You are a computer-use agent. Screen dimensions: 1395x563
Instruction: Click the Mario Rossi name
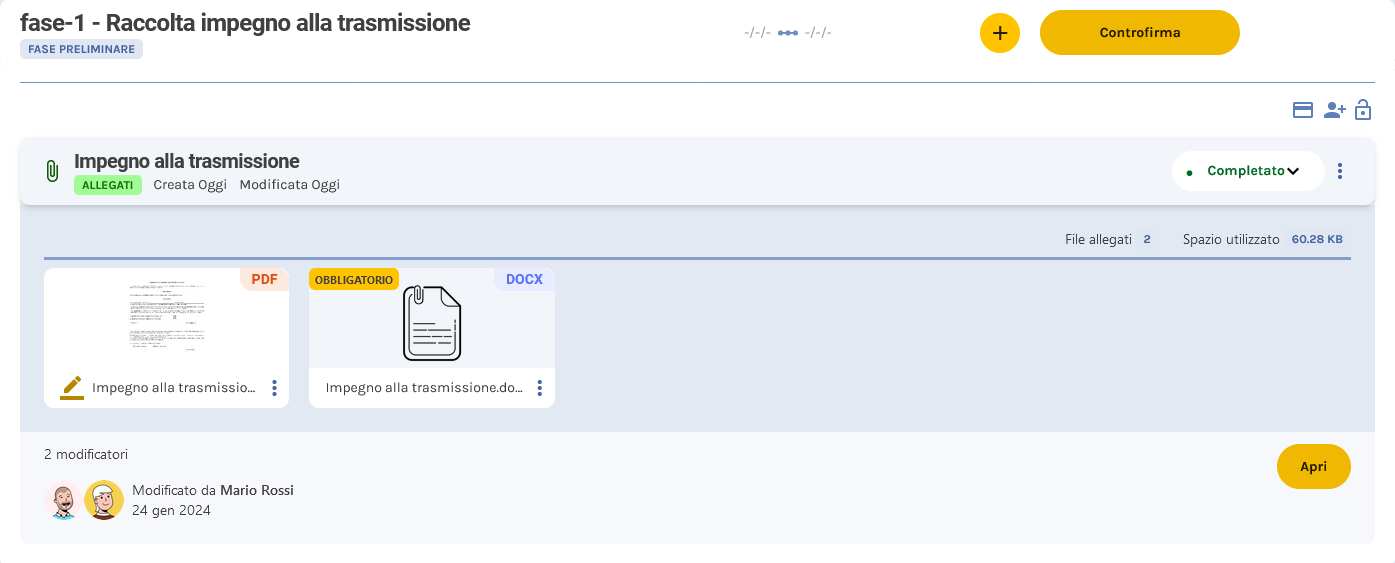(257, 490)
